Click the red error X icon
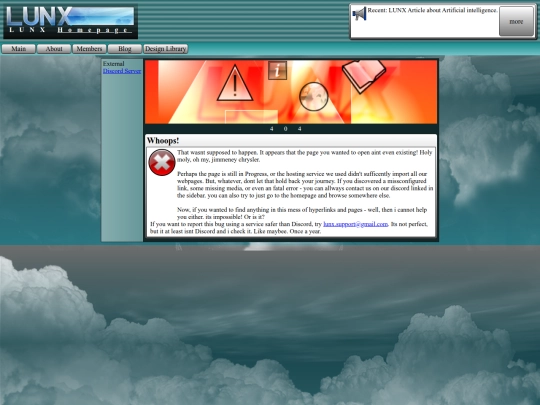The image size is (540, 405). (162, 163)
